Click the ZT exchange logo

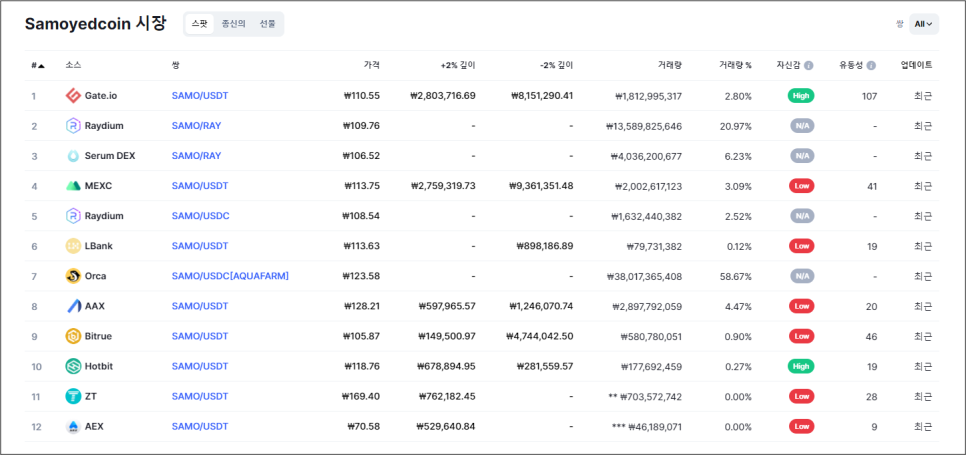coord(73,397)
